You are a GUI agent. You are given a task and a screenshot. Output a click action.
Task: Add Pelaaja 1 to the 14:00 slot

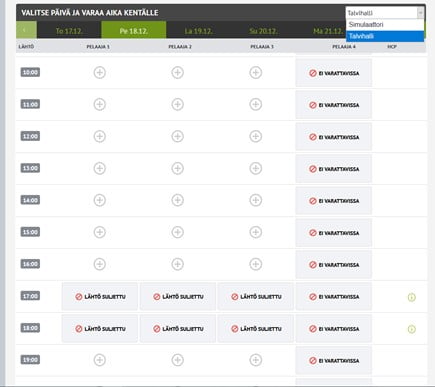coord(99,200)
